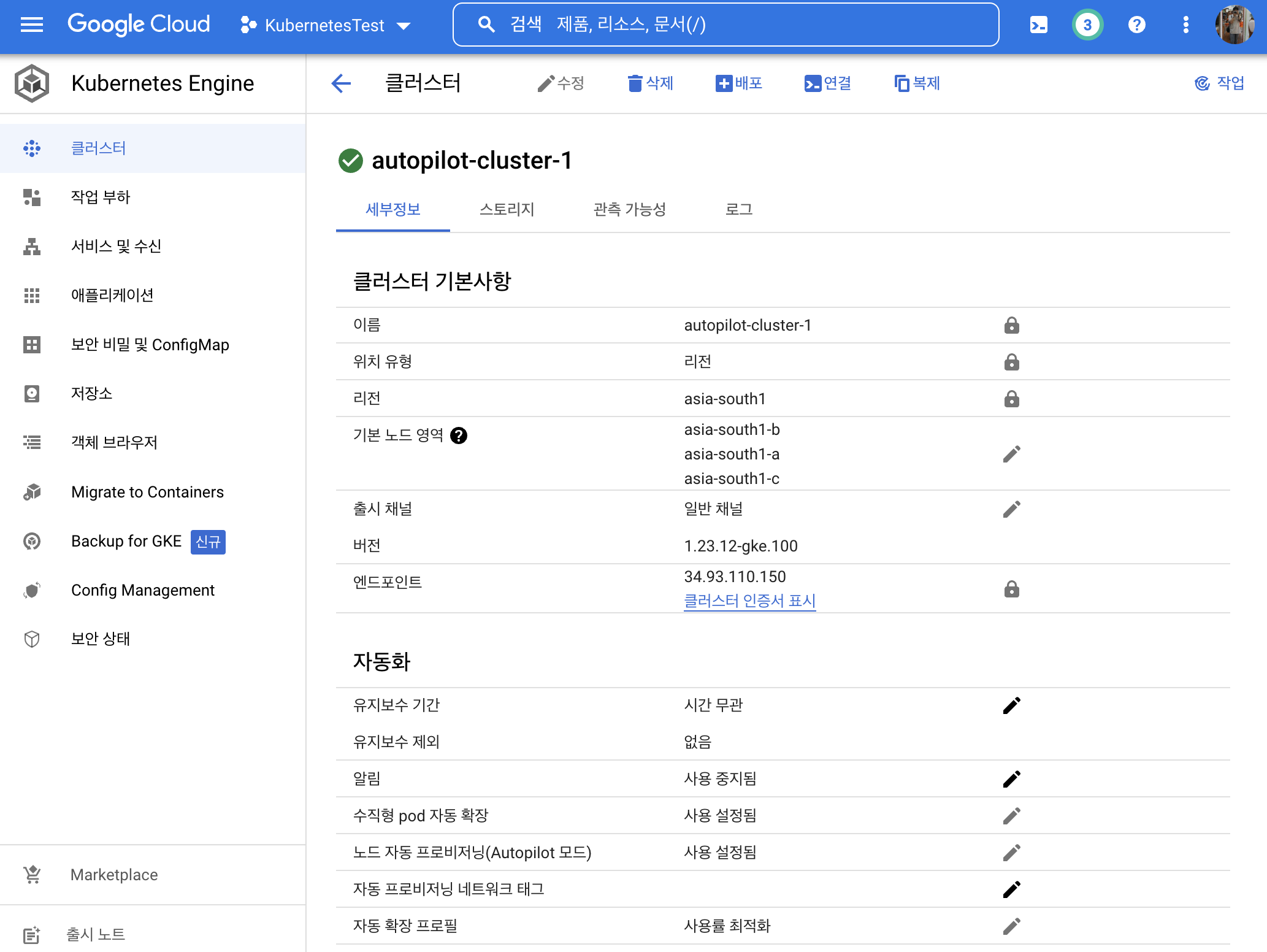Click lock icon on 이름 row
This screenshot has width=1267, height=952.
point(1012,325)
